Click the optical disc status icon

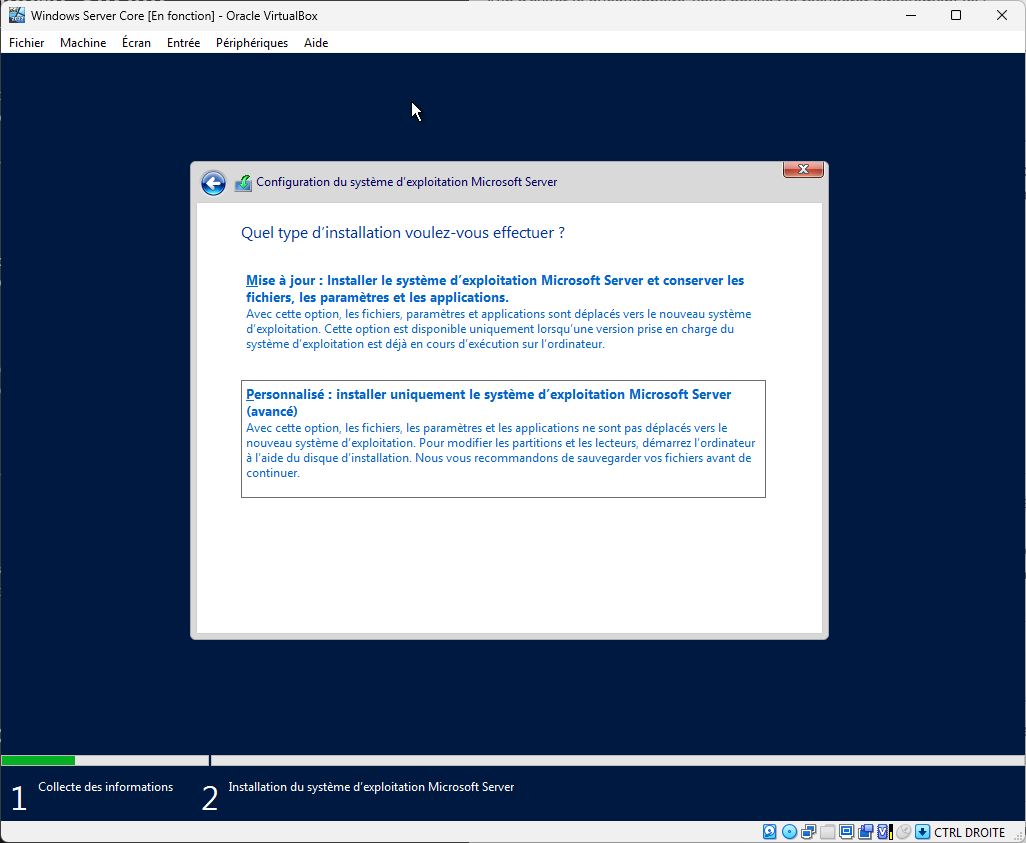[x=789, y=832]
